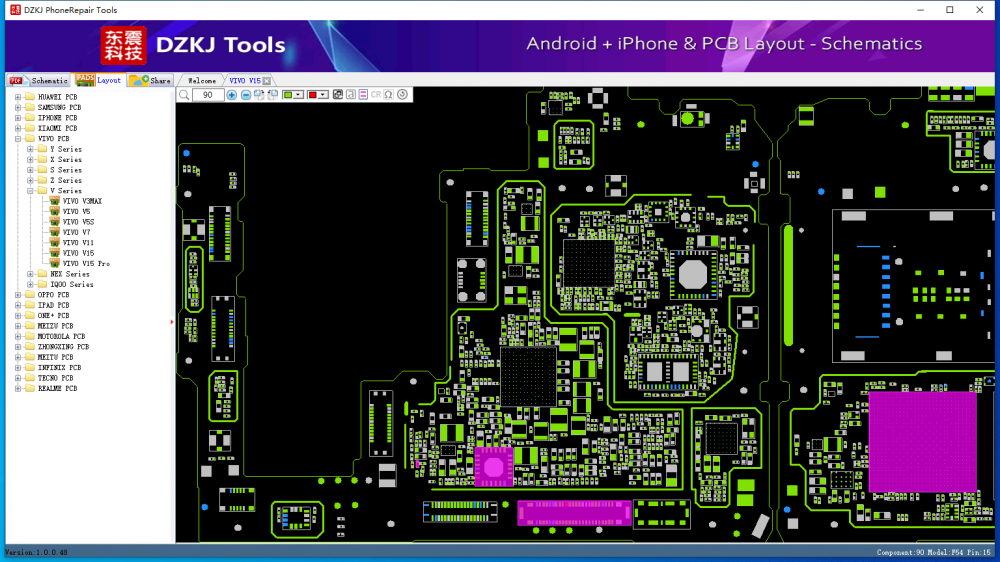This screenshot has width=1000, height=562.
Task: Switch to the Welcome document tab
Action: click(202, 81)
